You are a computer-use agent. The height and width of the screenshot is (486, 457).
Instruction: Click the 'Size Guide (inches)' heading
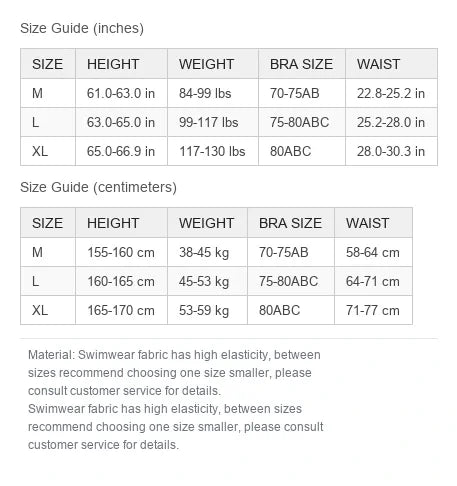(82, 28)
